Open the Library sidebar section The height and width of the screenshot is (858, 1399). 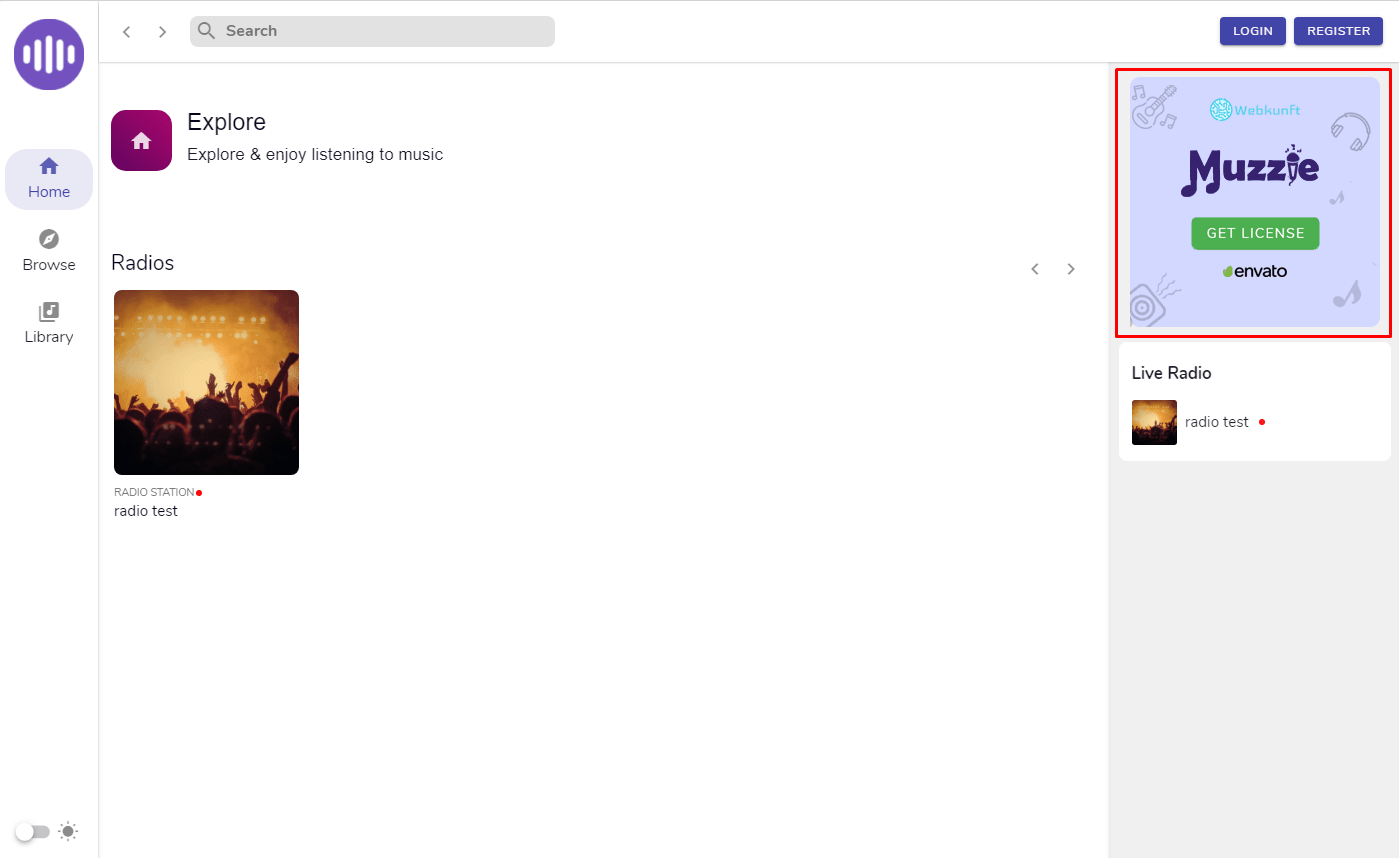point(49,323)
